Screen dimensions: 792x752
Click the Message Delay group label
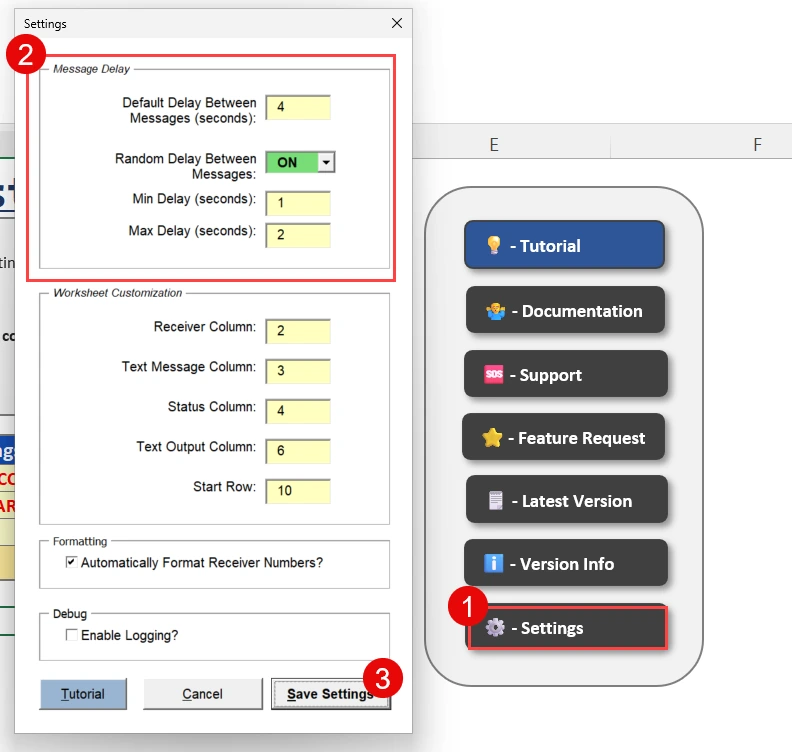click(x=91, y=69)
